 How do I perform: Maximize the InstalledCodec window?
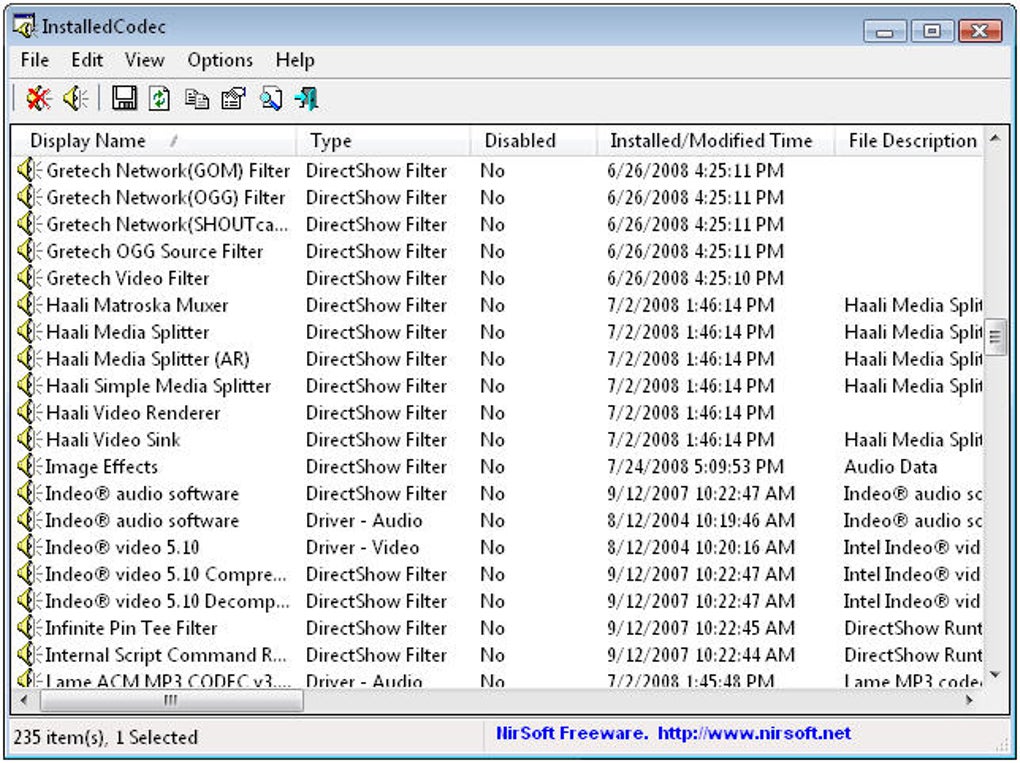click(932, 31)
